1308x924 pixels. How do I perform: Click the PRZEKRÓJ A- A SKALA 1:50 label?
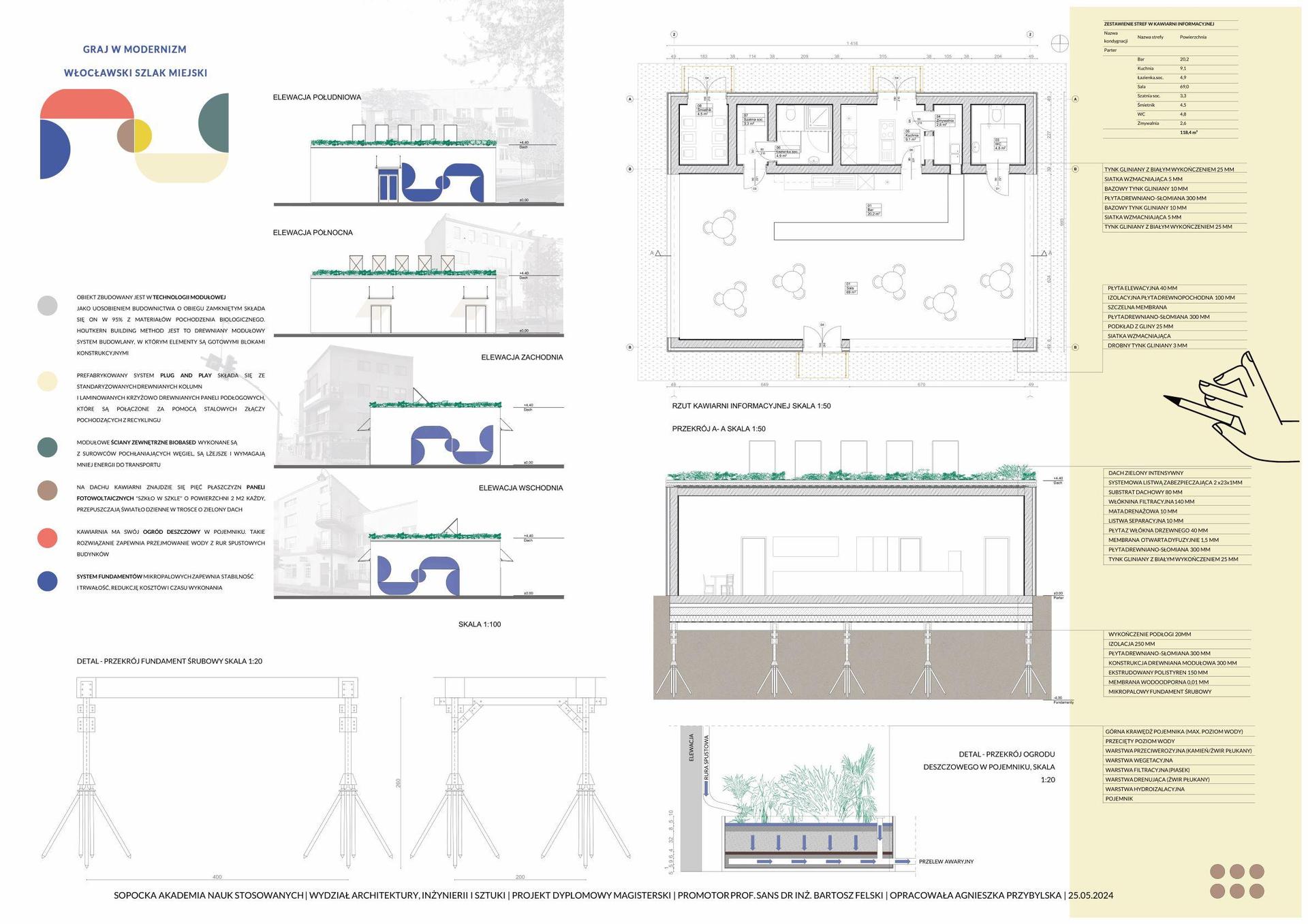[719, 429]
